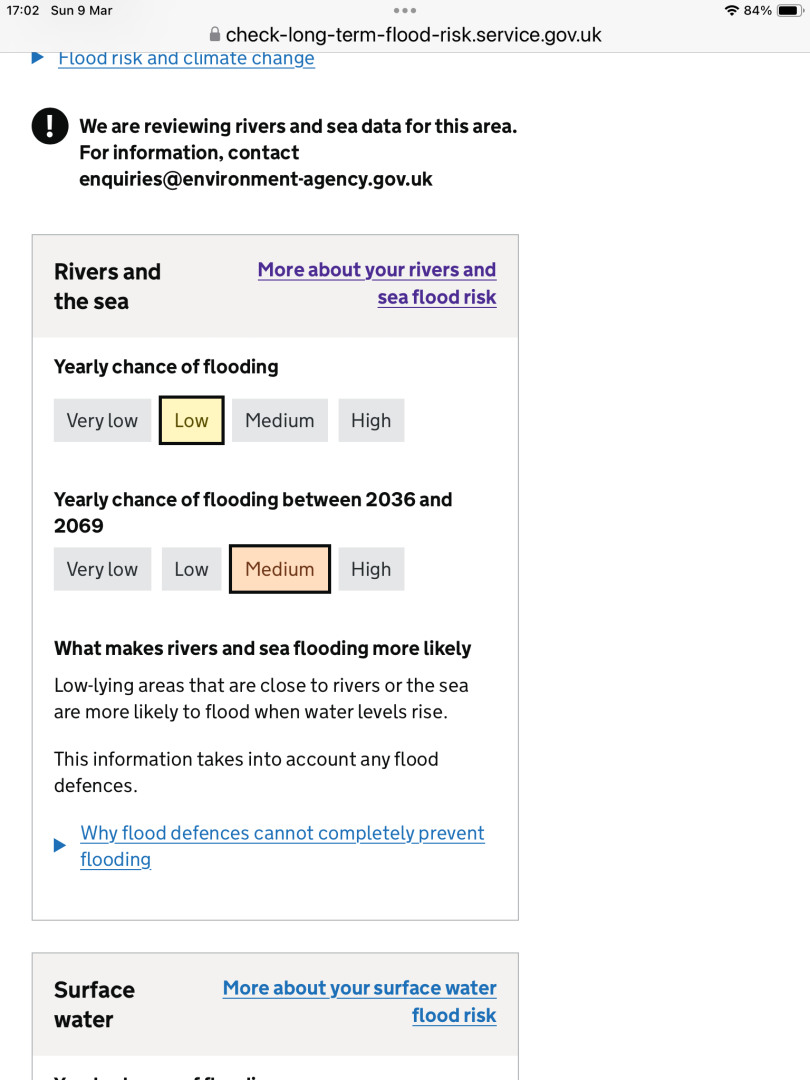810x1080 pixels.
Task: Open More about your rivers and sea flood risk
Action: click(377, 283)
